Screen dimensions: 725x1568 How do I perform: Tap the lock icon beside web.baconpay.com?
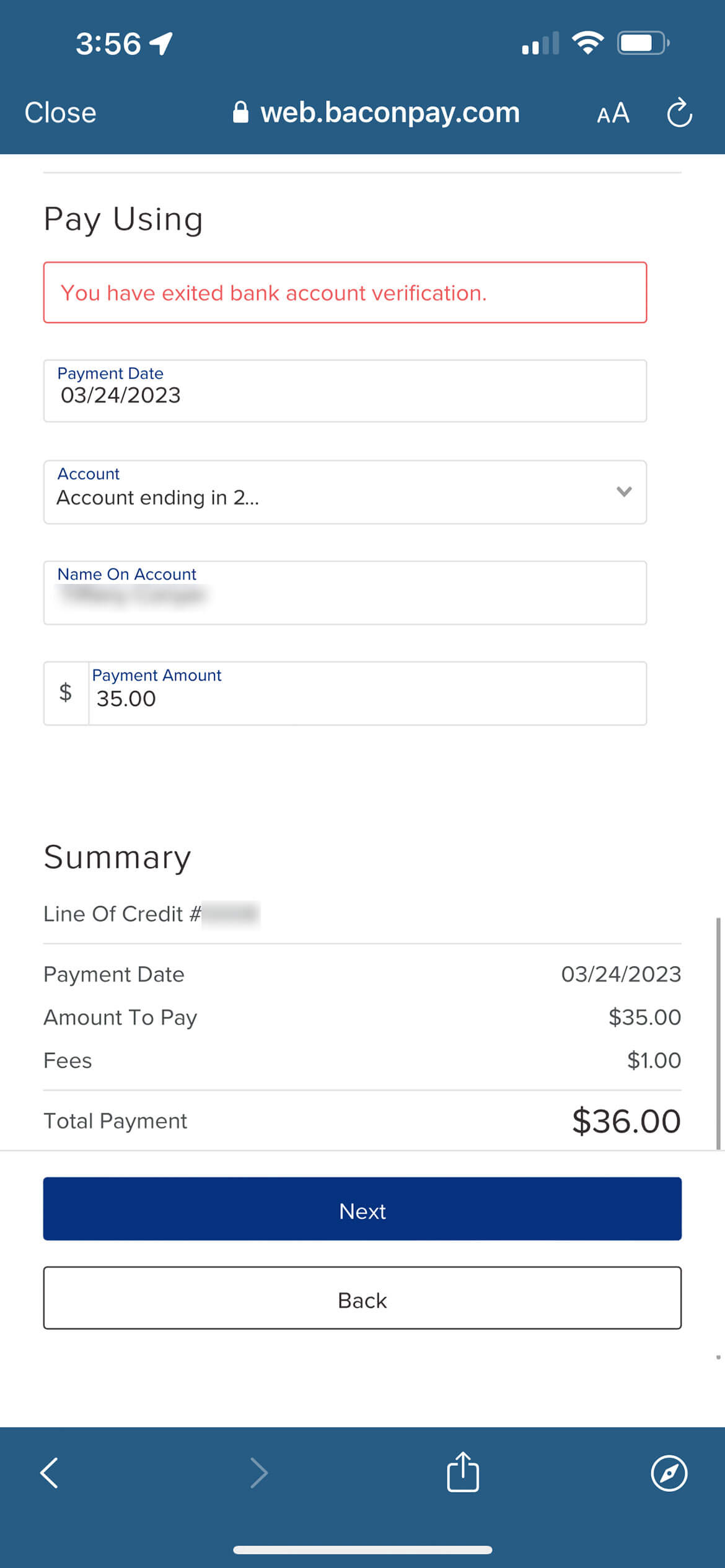(240, 112)
